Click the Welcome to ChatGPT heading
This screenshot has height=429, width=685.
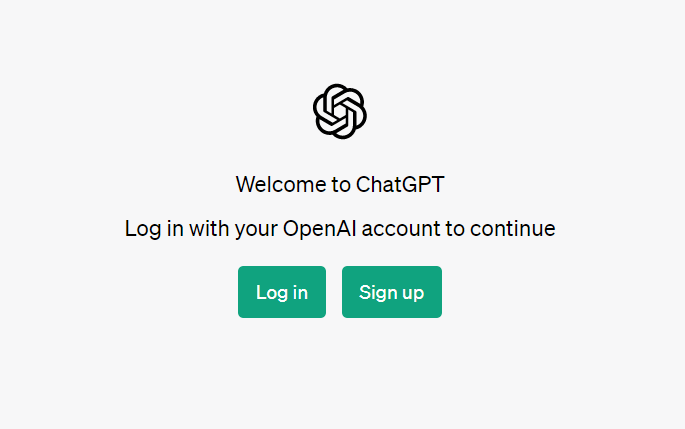coord(340,184)
